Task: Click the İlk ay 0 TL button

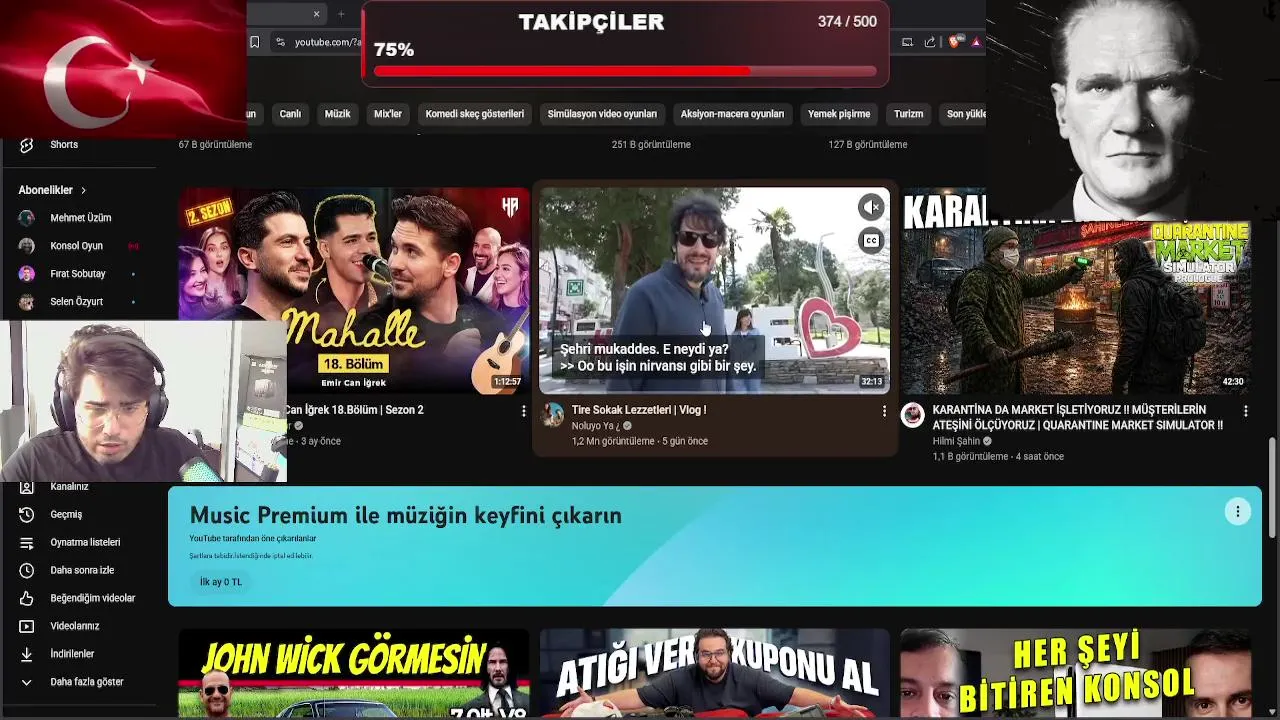Action: point(221,582)
